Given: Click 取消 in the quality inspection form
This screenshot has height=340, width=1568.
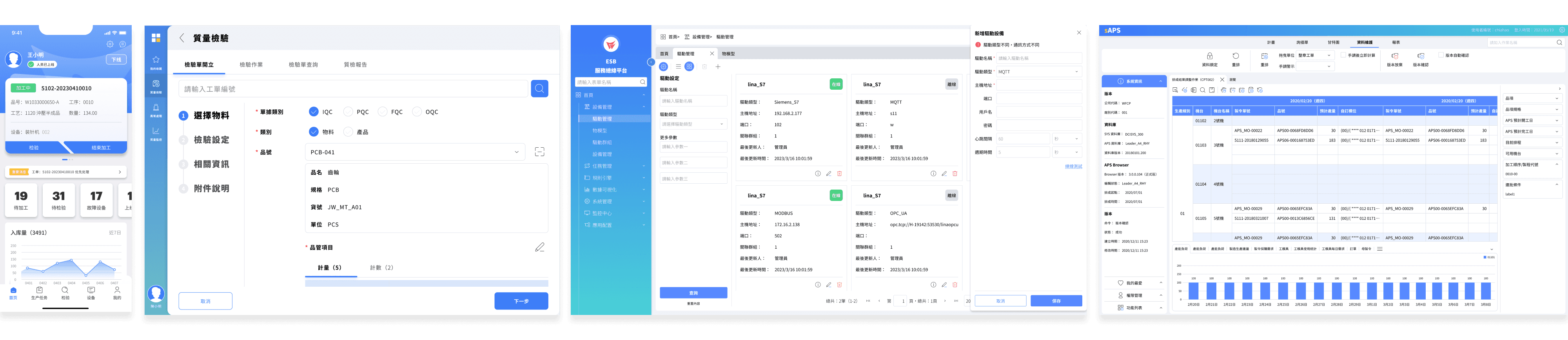Looking at the screenshot, I should 205,301.
